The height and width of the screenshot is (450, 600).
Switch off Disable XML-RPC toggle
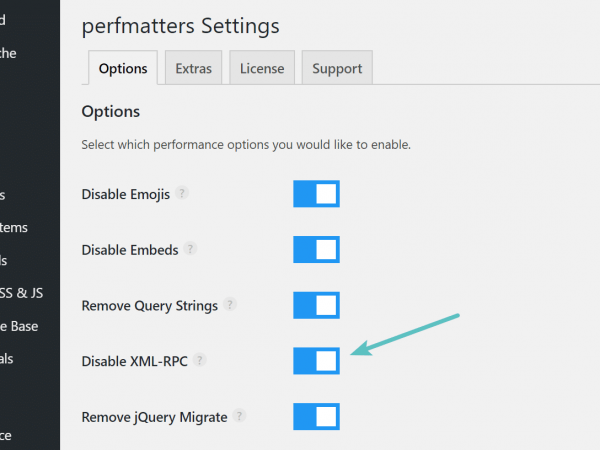(316, 361)
